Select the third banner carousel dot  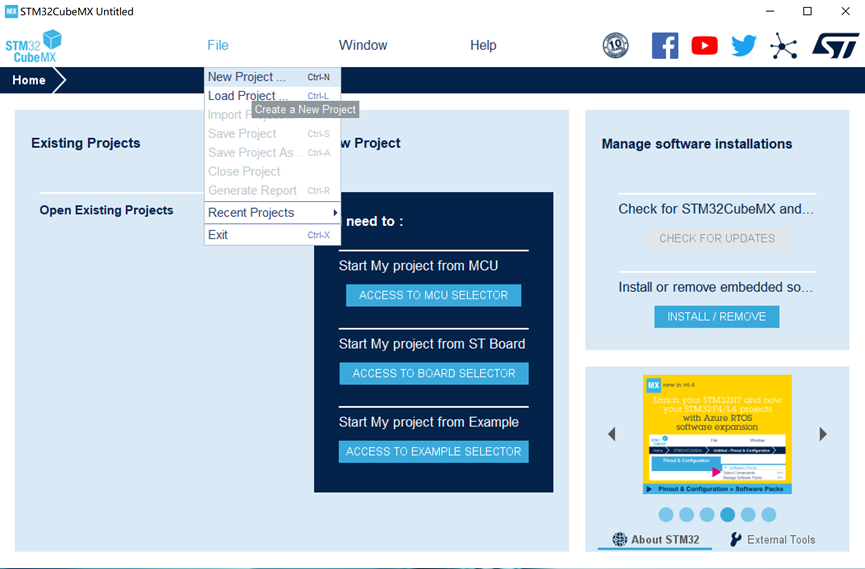[x=707, y=514]
